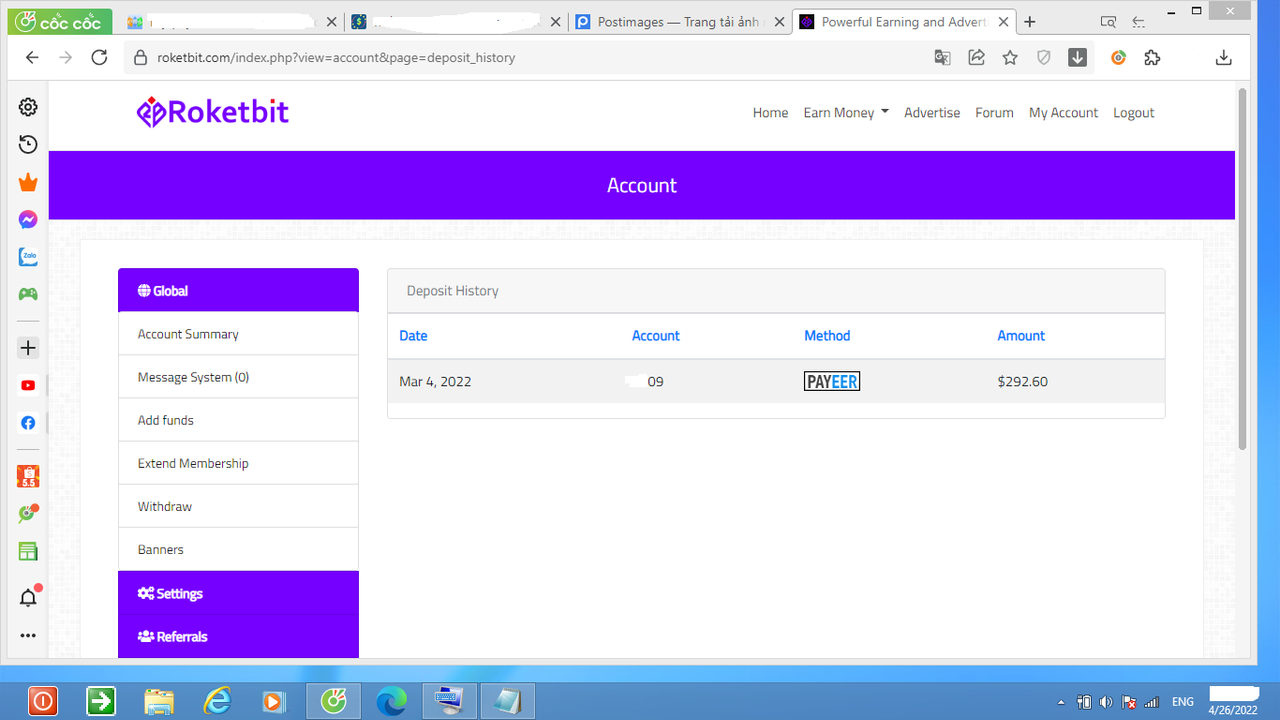Open the Withdraw page
The width and height of the screenshot is (1280, 720).
[x=238, y=506]
